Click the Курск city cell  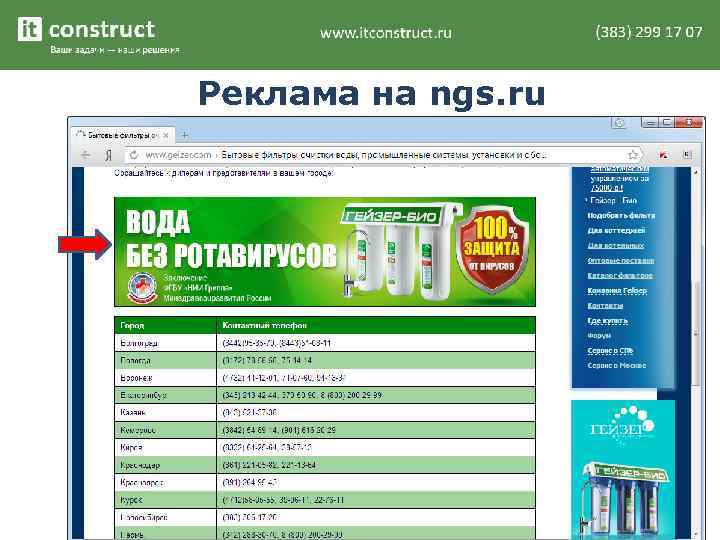(165, 500)
